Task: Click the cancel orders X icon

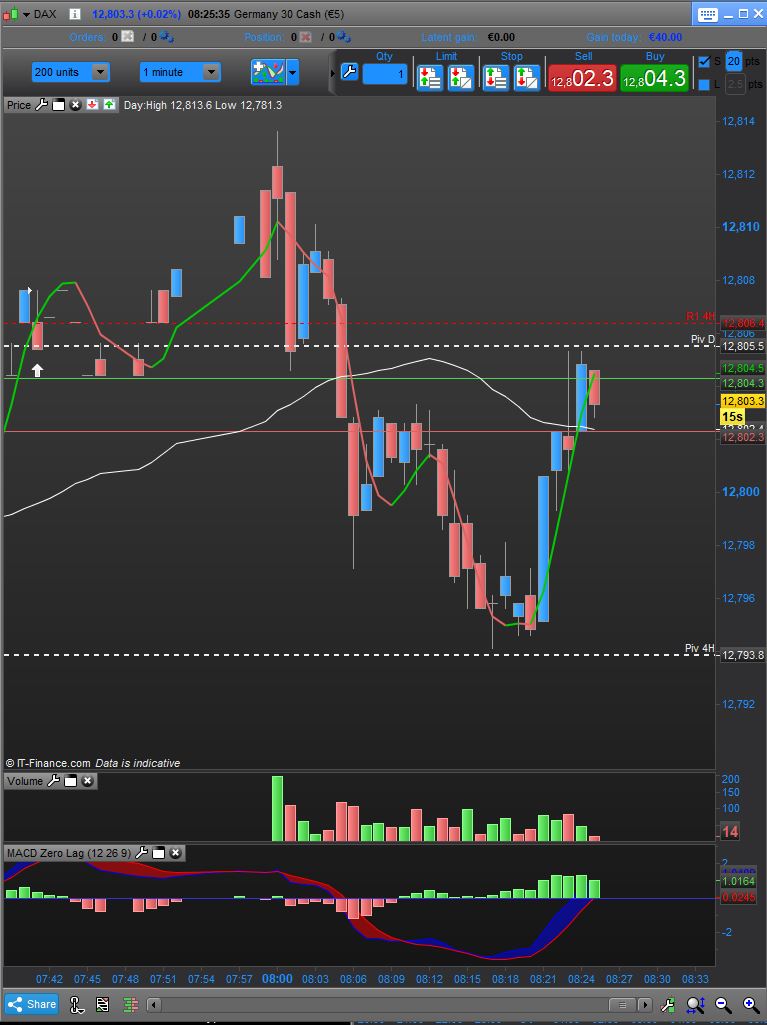Action: [x=128, y=37]
